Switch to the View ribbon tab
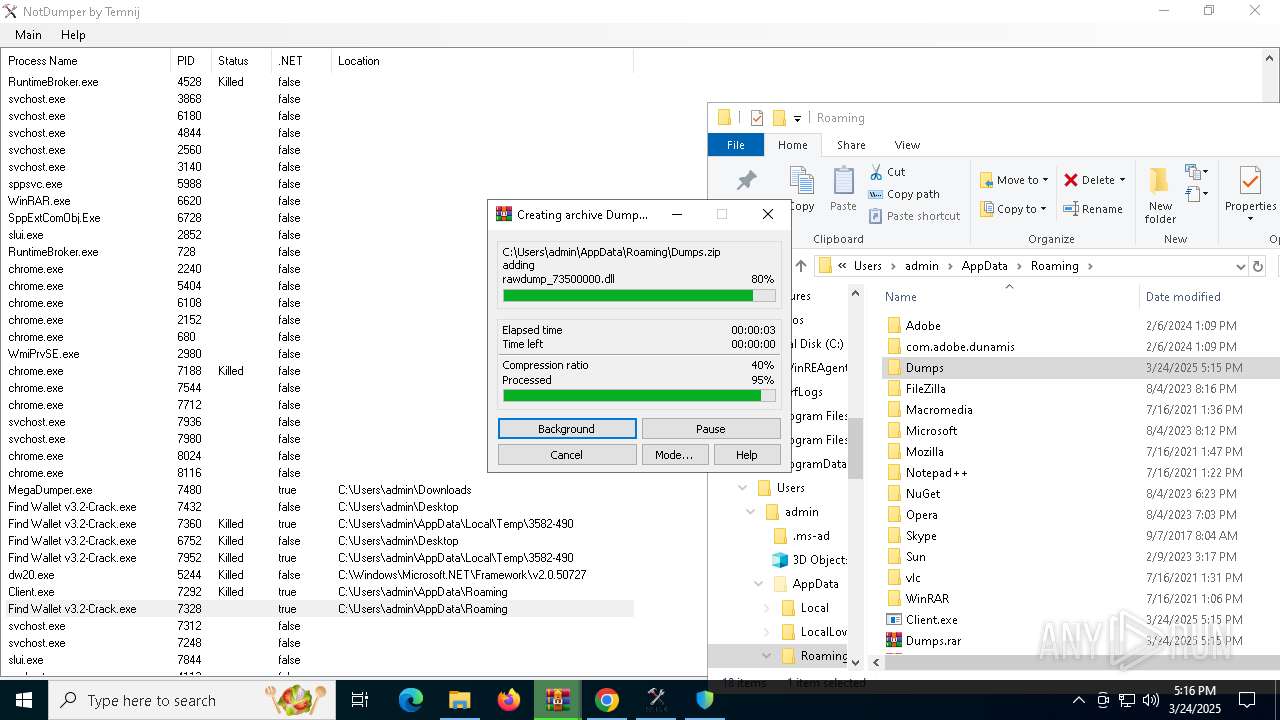 click(x=907, y=145)
